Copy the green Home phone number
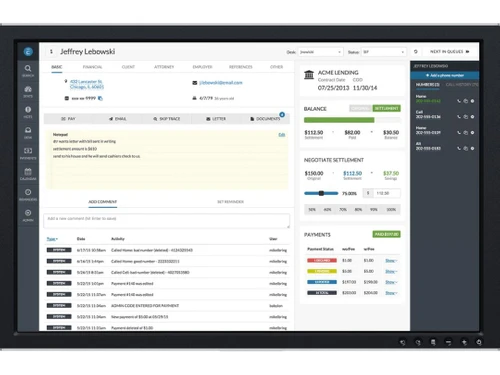 point(466,101)
